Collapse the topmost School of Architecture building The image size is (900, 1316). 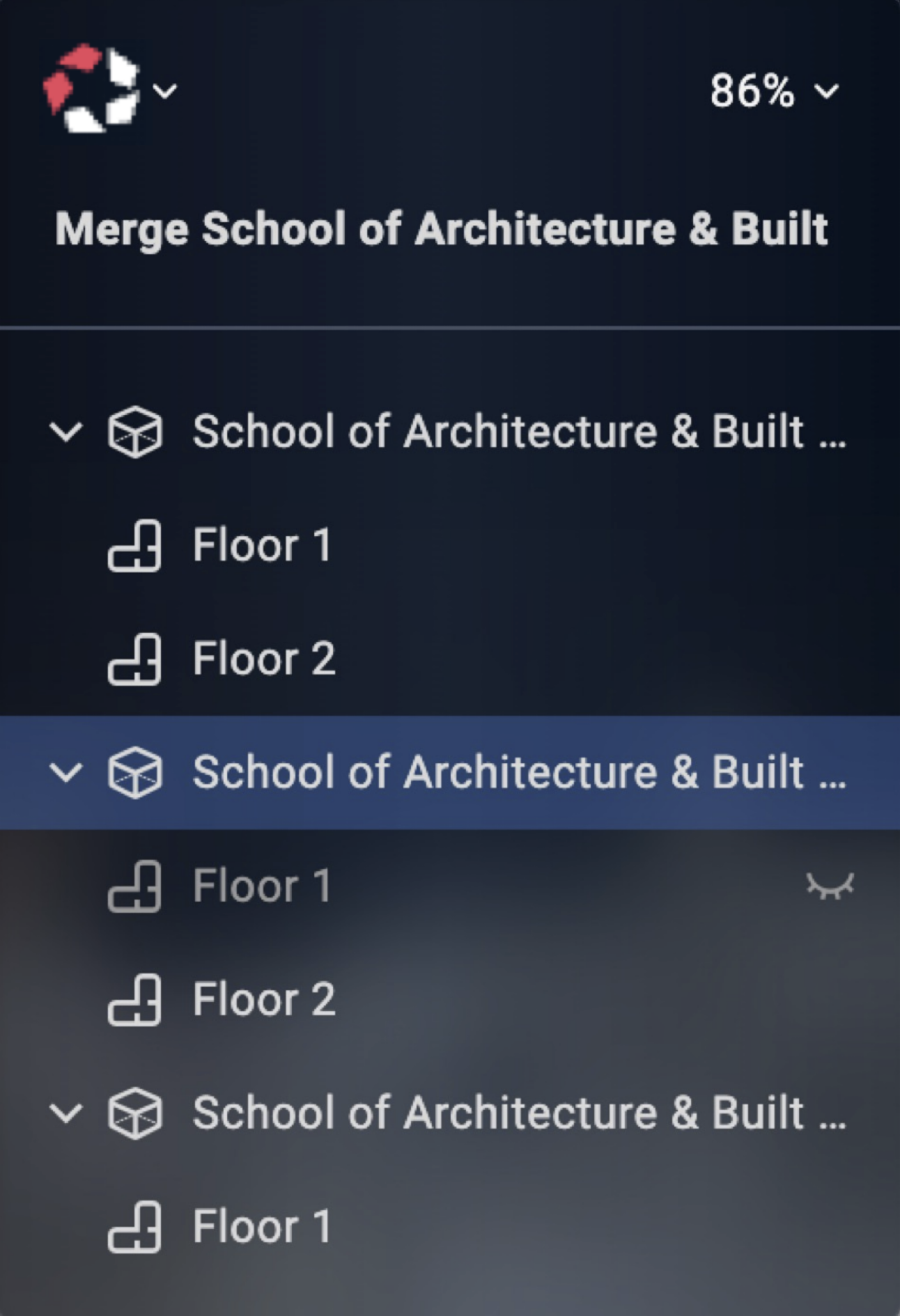tap(66, 432)
